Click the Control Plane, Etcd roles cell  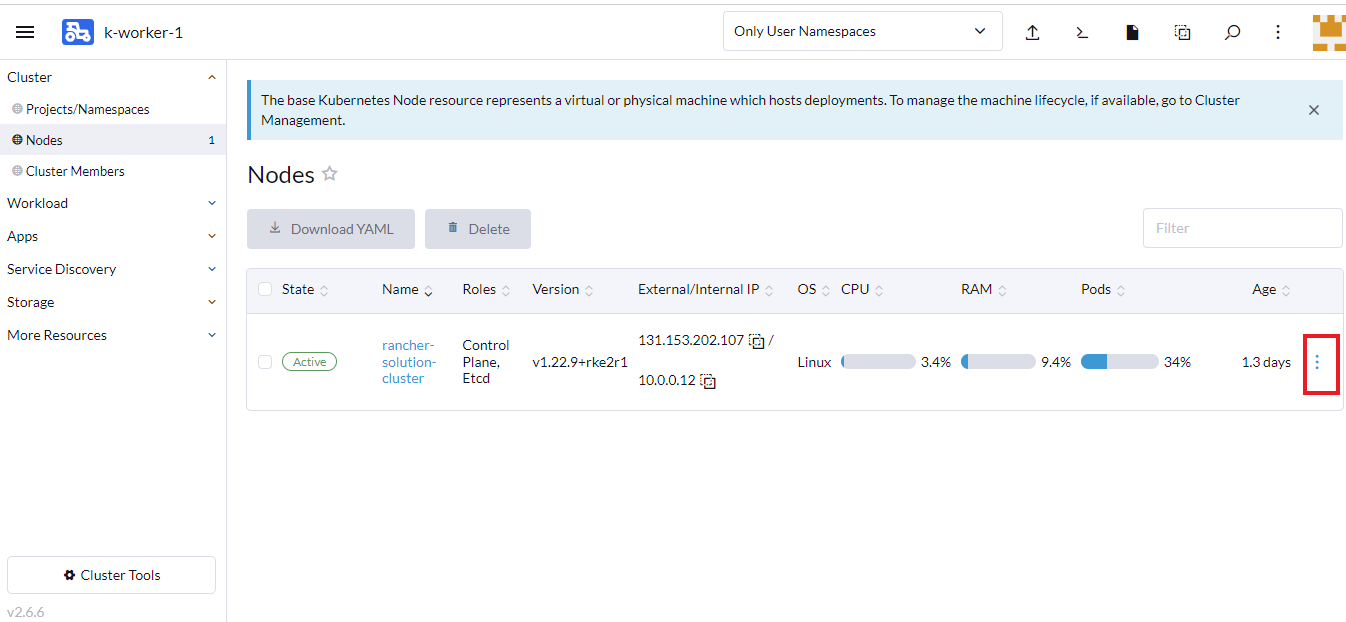pos(486,362)
